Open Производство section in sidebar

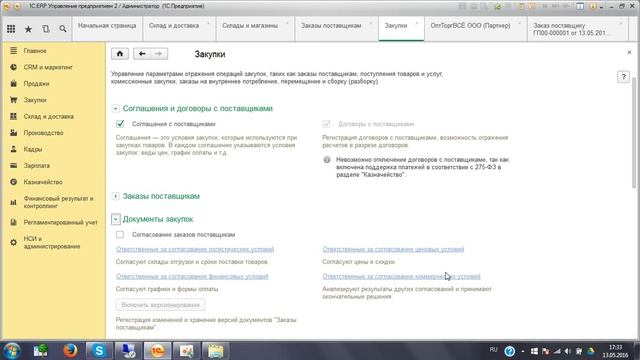43,133
